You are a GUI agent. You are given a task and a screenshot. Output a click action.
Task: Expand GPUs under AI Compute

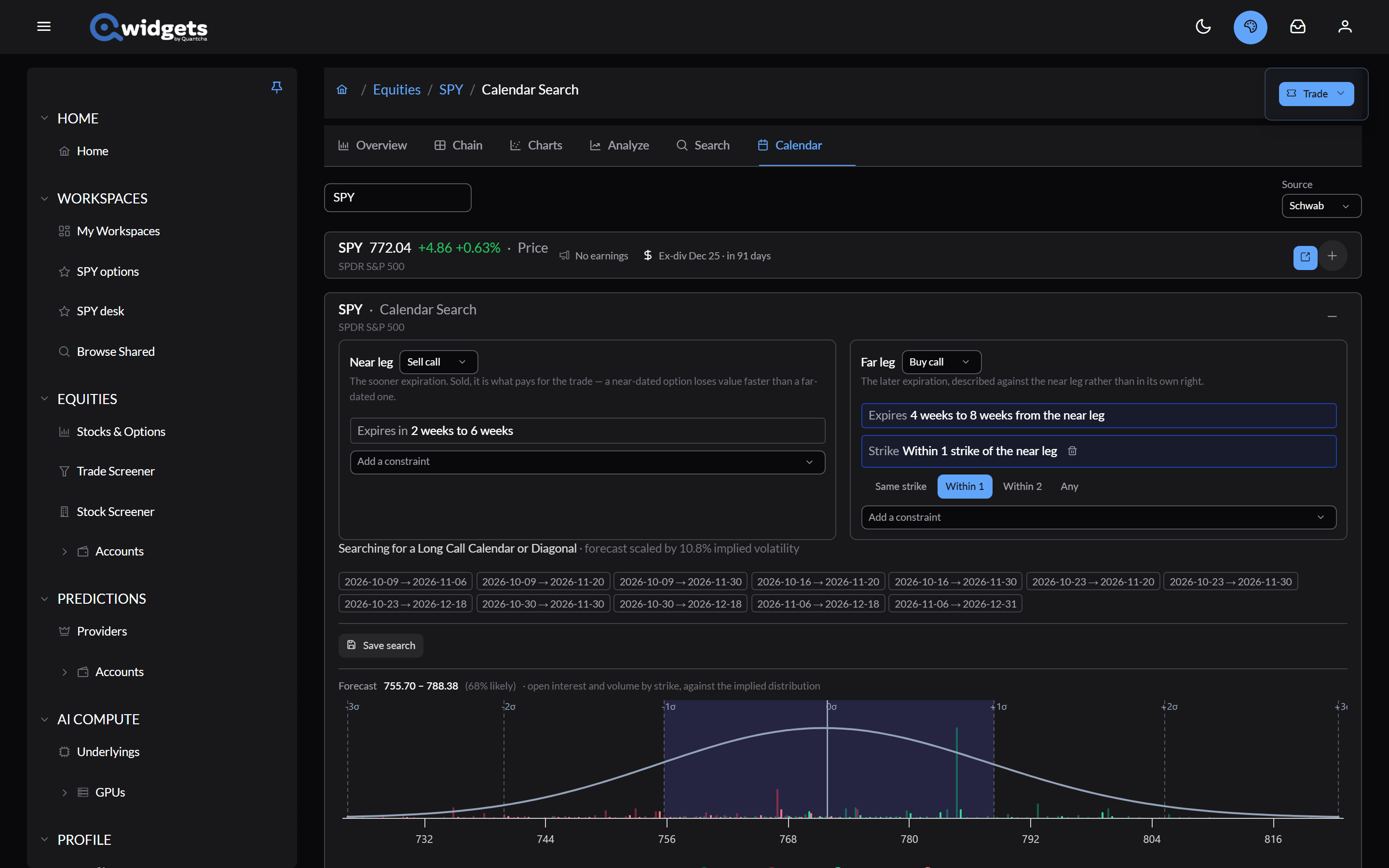coord(64,793)
